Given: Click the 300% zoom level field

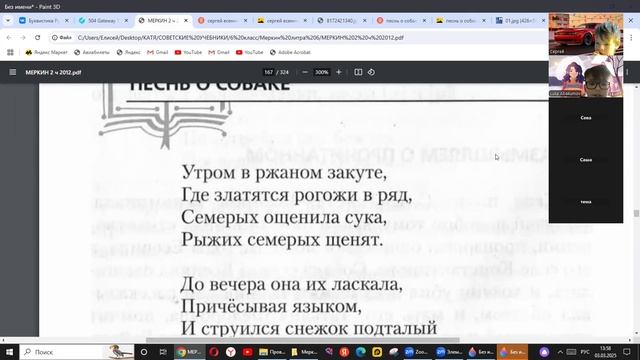Looking at the screenshot, I should (321, 72).
